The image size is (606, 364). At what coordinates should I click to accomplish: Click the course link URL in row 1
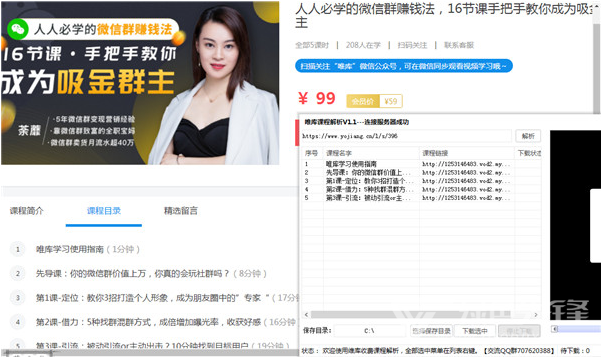[466, 164]
